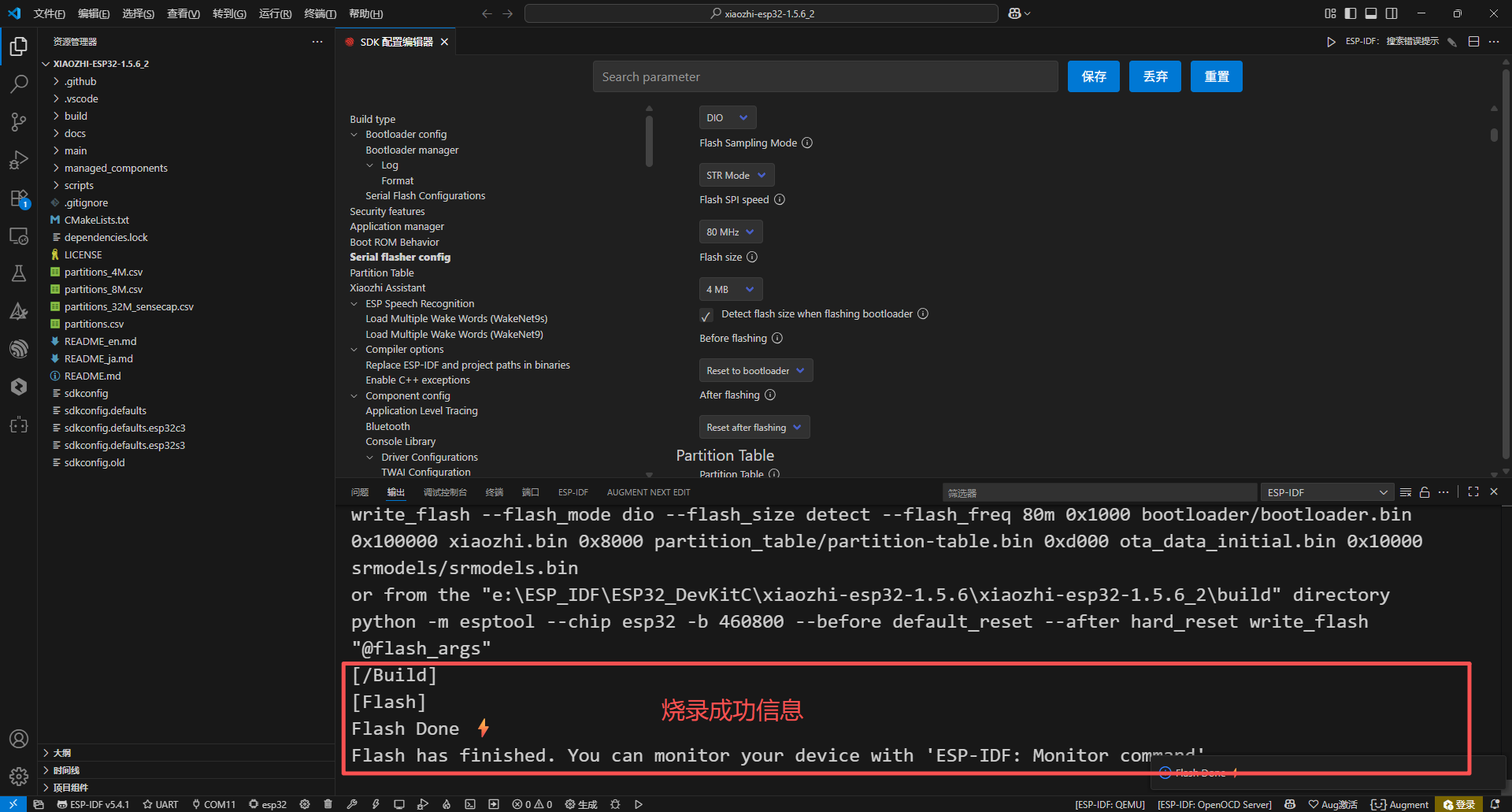The image size is (1512, 812).
Task: Open Run and Debug view
Action: pos(19,160)
